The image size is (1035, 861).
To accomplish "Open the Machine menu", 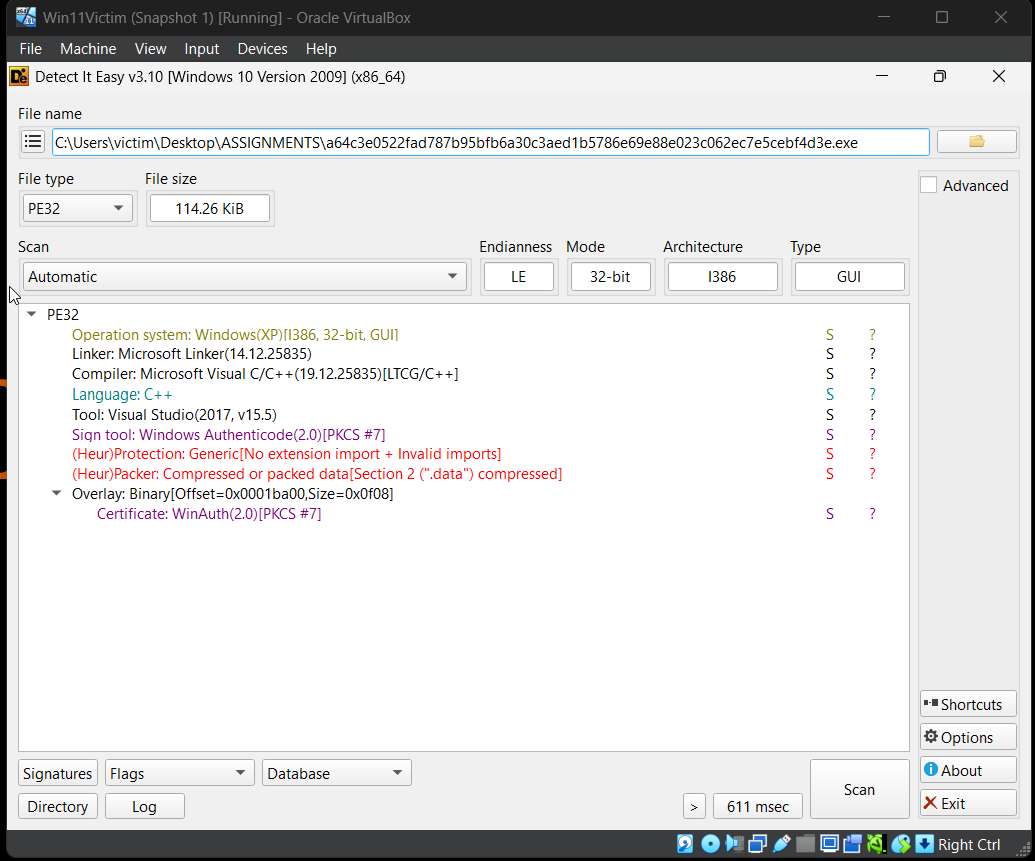I will [88, 48].
